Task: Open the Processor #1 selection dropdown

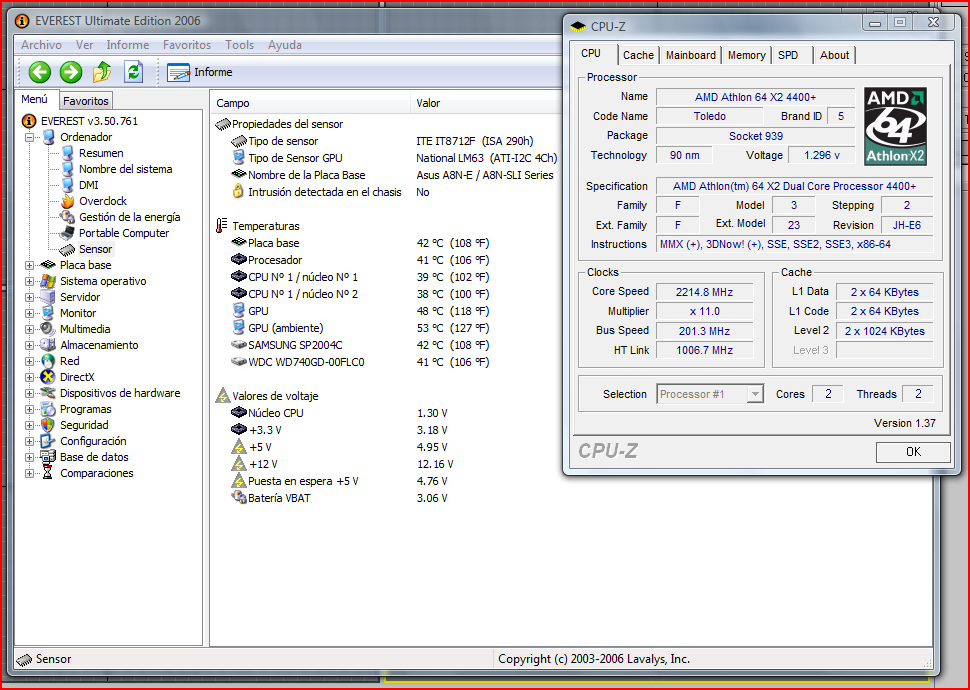Action: click(x=710, y=394)
